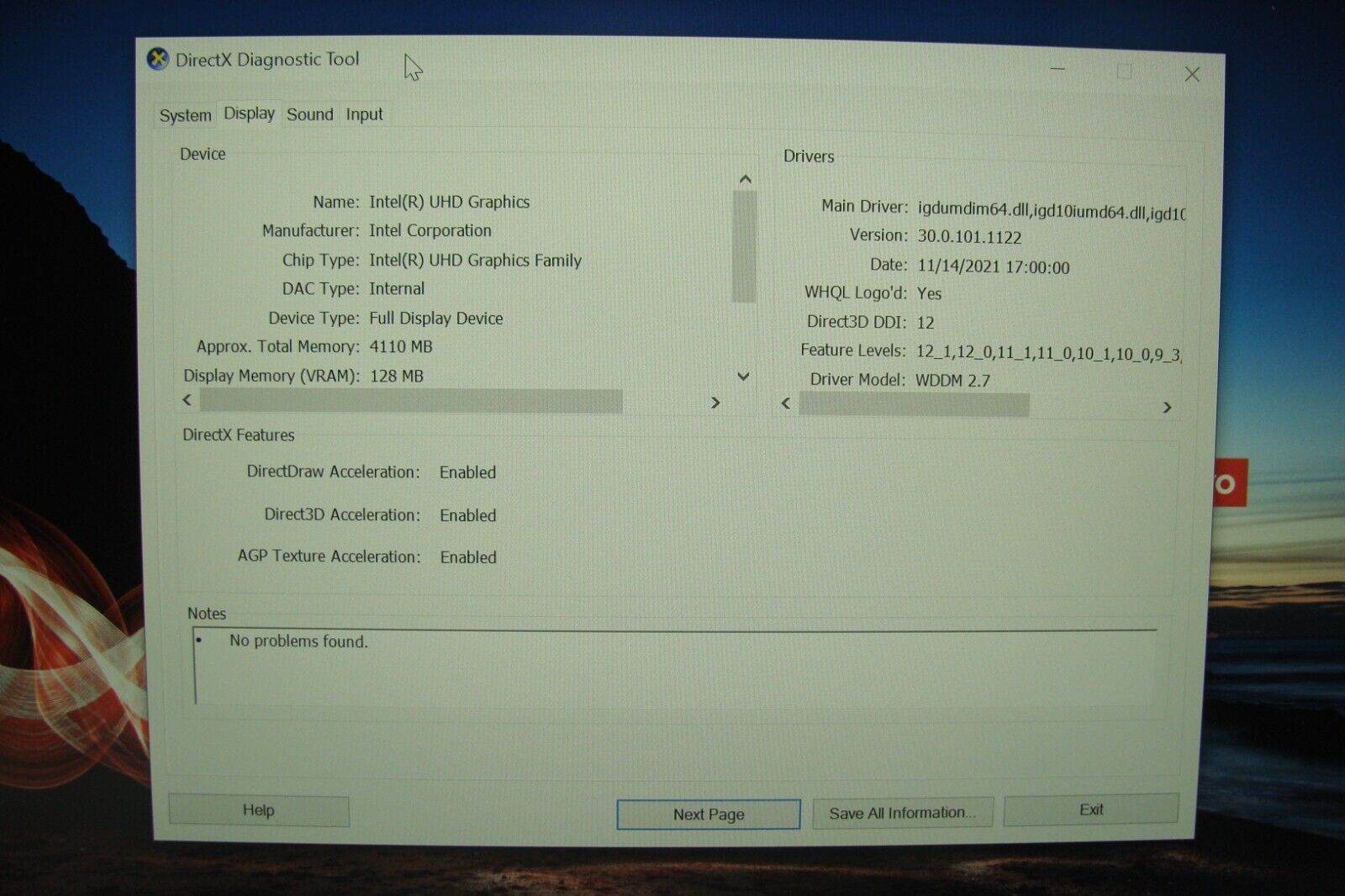The height and width of the screenshot is (896, 1345).
Task: Minimize the DirectX Diagnostic Tool window
Action: [x=1058, y=70]
